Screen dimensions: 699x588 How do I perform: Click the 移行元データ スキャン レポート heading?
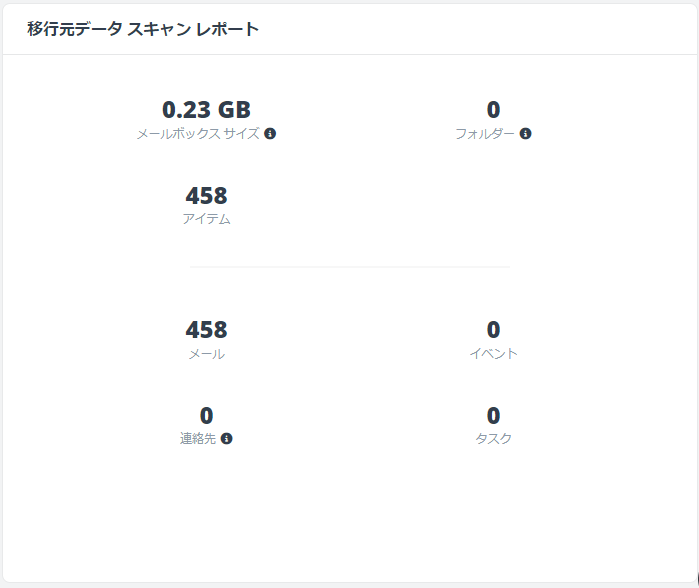coord(143,29)
